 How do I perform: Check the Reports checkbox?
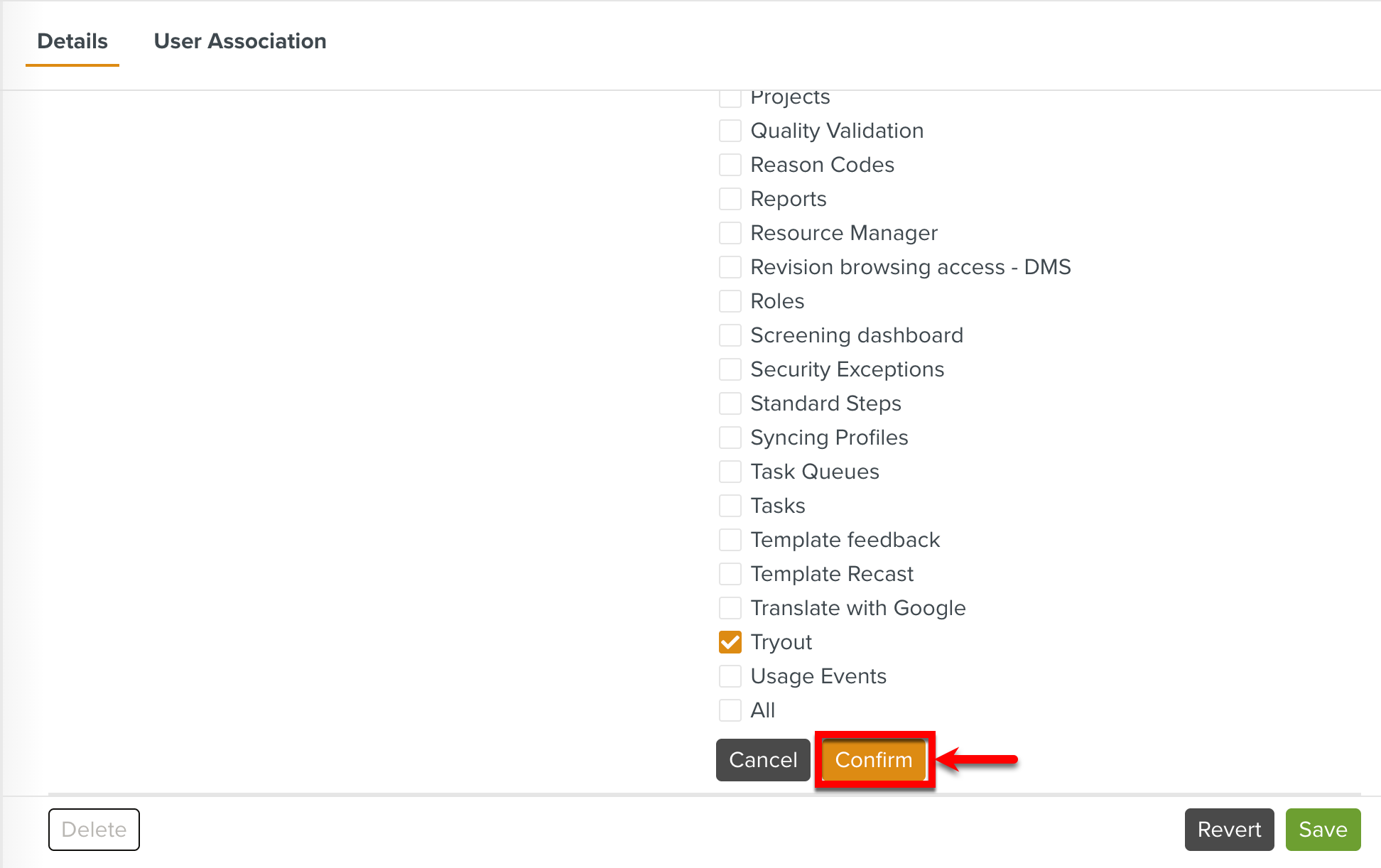click(x=730, y=198)
